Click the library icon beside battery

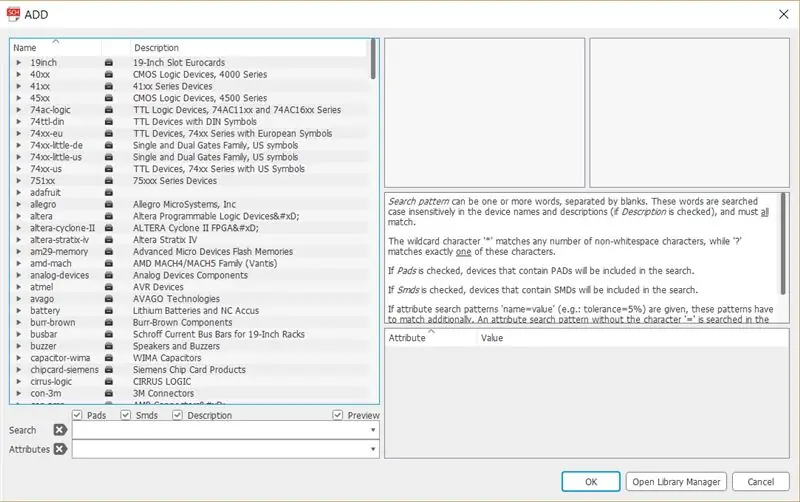[x=109, y=311]
